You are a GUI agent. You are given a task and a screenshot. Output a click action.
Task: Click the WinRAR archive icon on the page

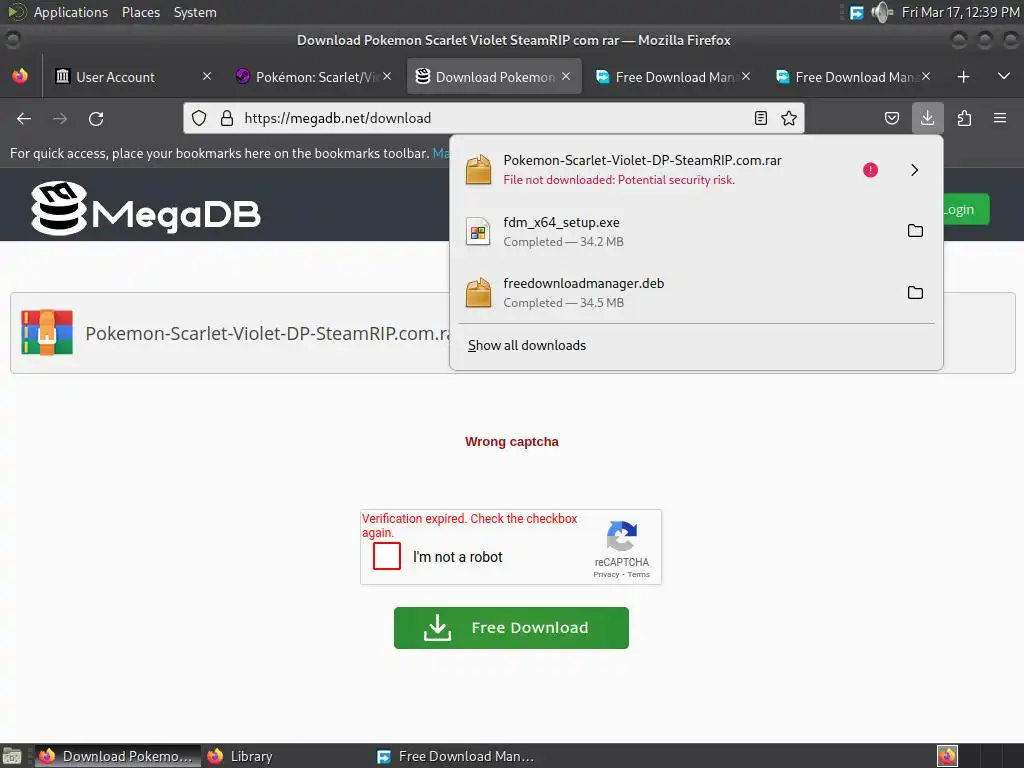point(47,332)
